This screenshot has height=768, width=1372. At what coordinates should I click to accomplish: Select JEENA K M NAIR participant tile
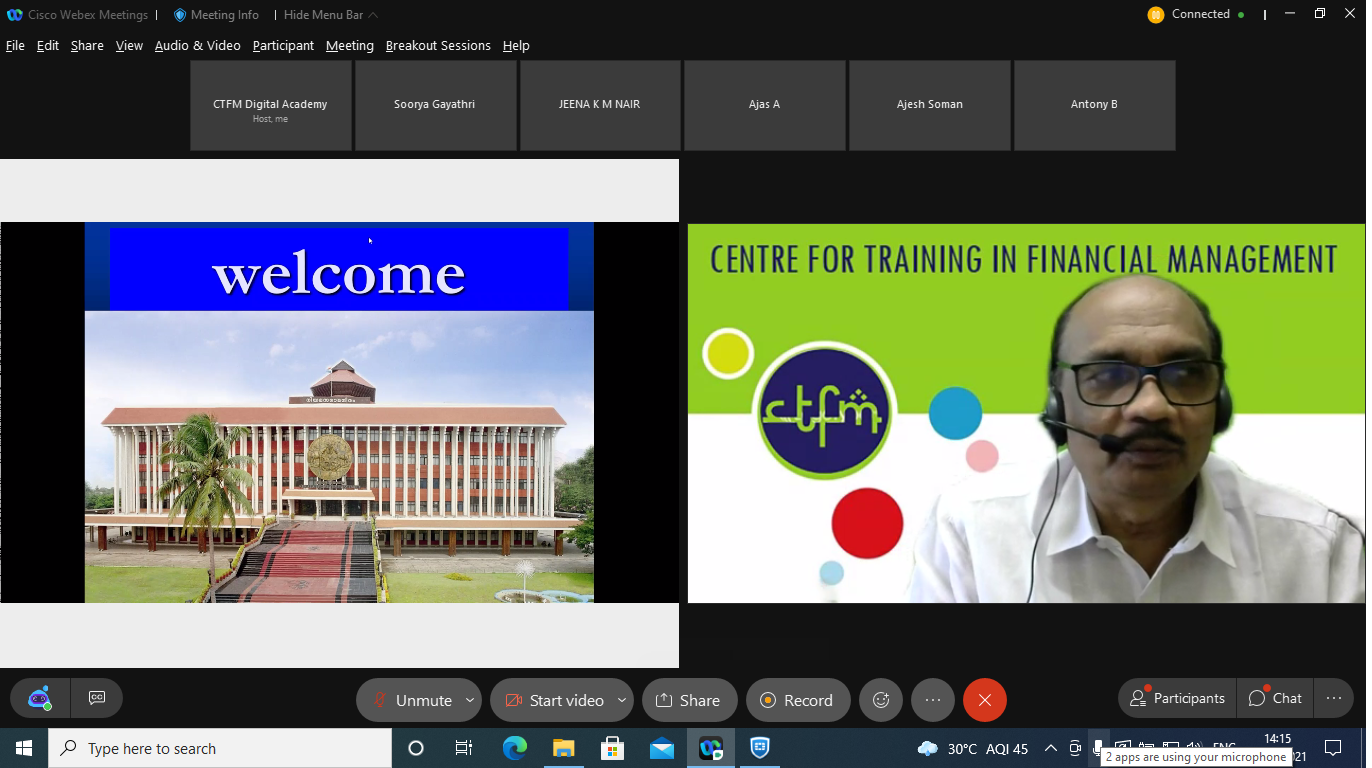tap(600, 105)
